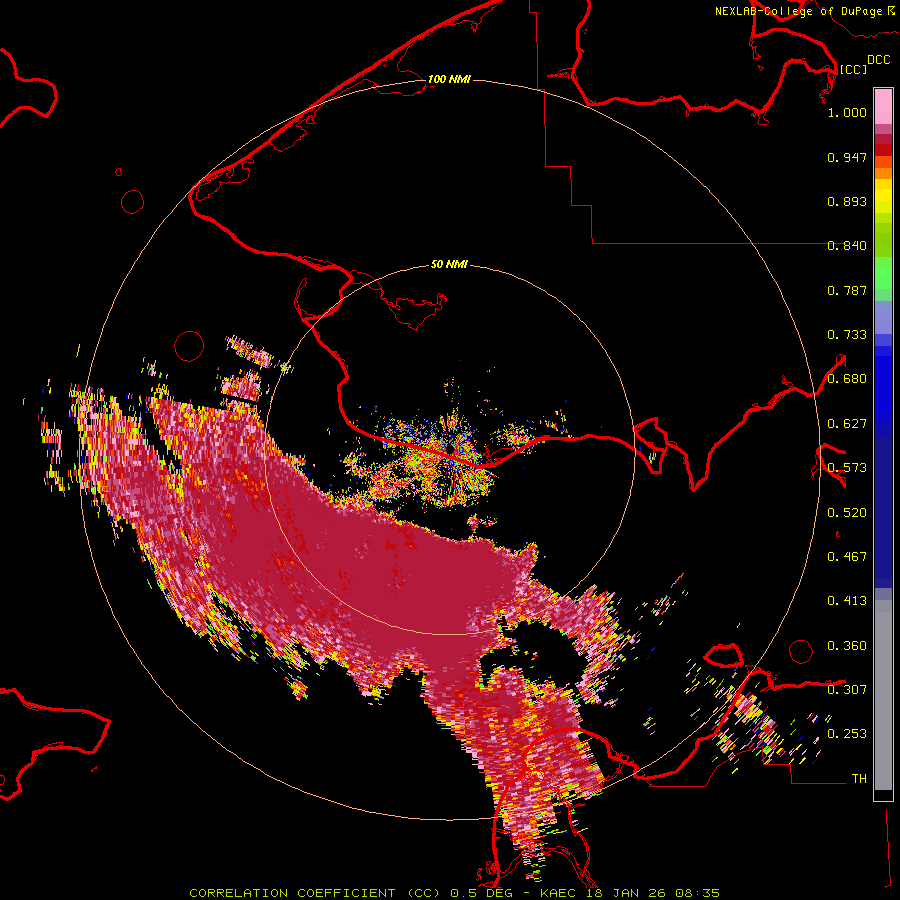Select the 0.733 scale value
The height and width of the screenshot is (900, 900).
pyautogui.click(x=847, y=335)
